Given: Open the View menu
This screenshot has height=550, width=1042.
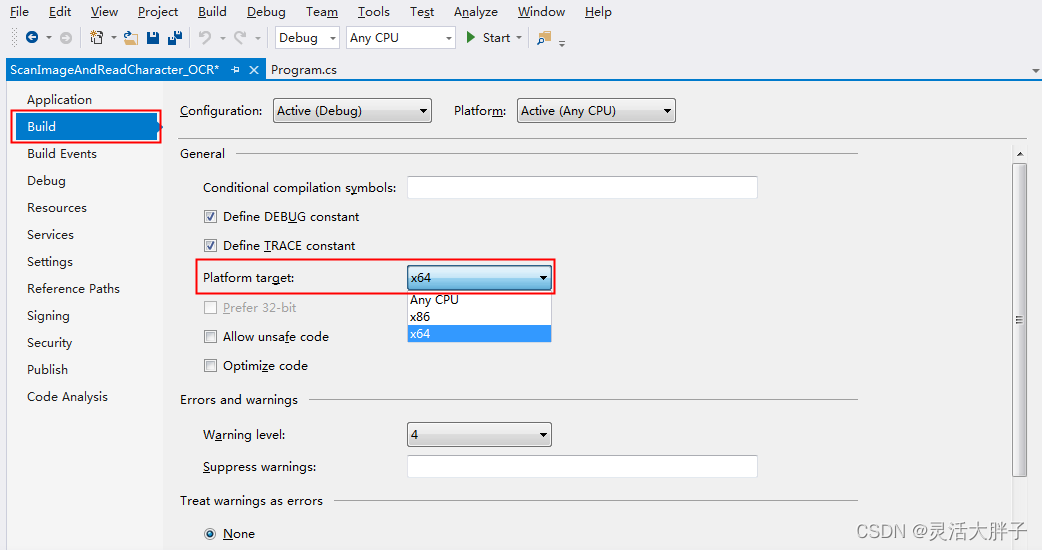Looking at the screenshot, I should coord(104,12).
